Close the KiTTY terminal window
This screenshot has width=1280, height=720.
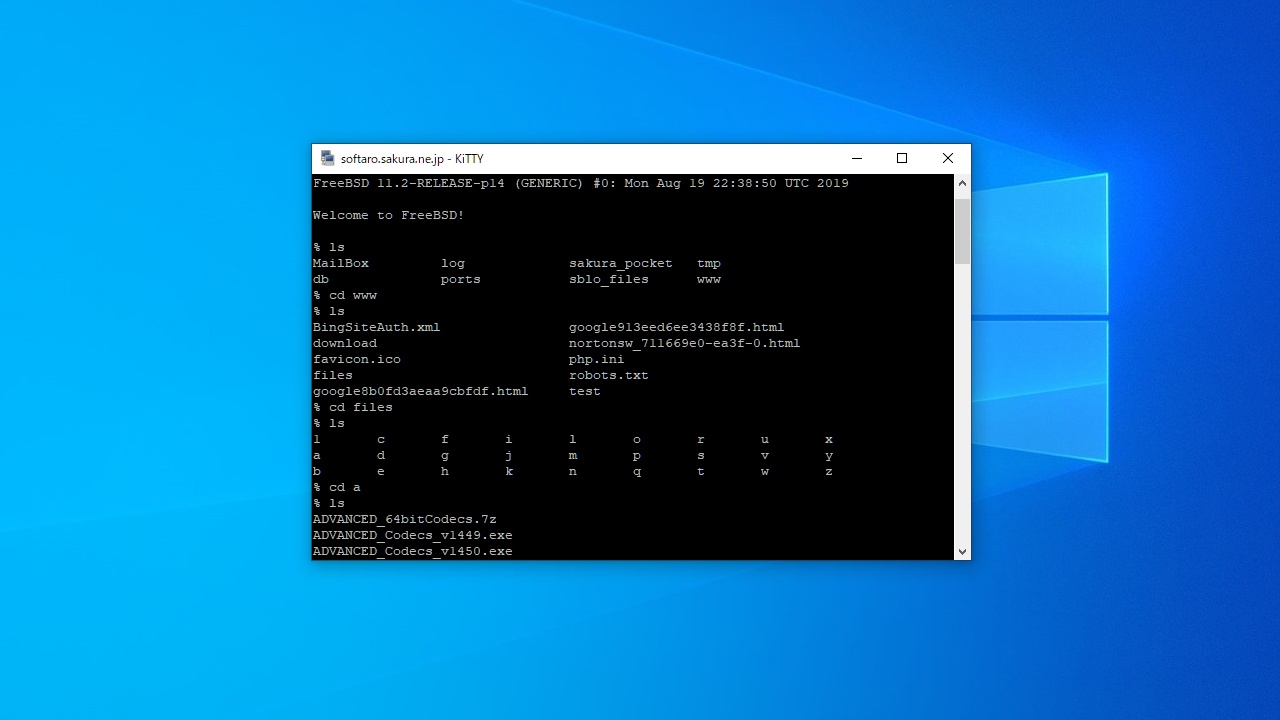point(948,158)
